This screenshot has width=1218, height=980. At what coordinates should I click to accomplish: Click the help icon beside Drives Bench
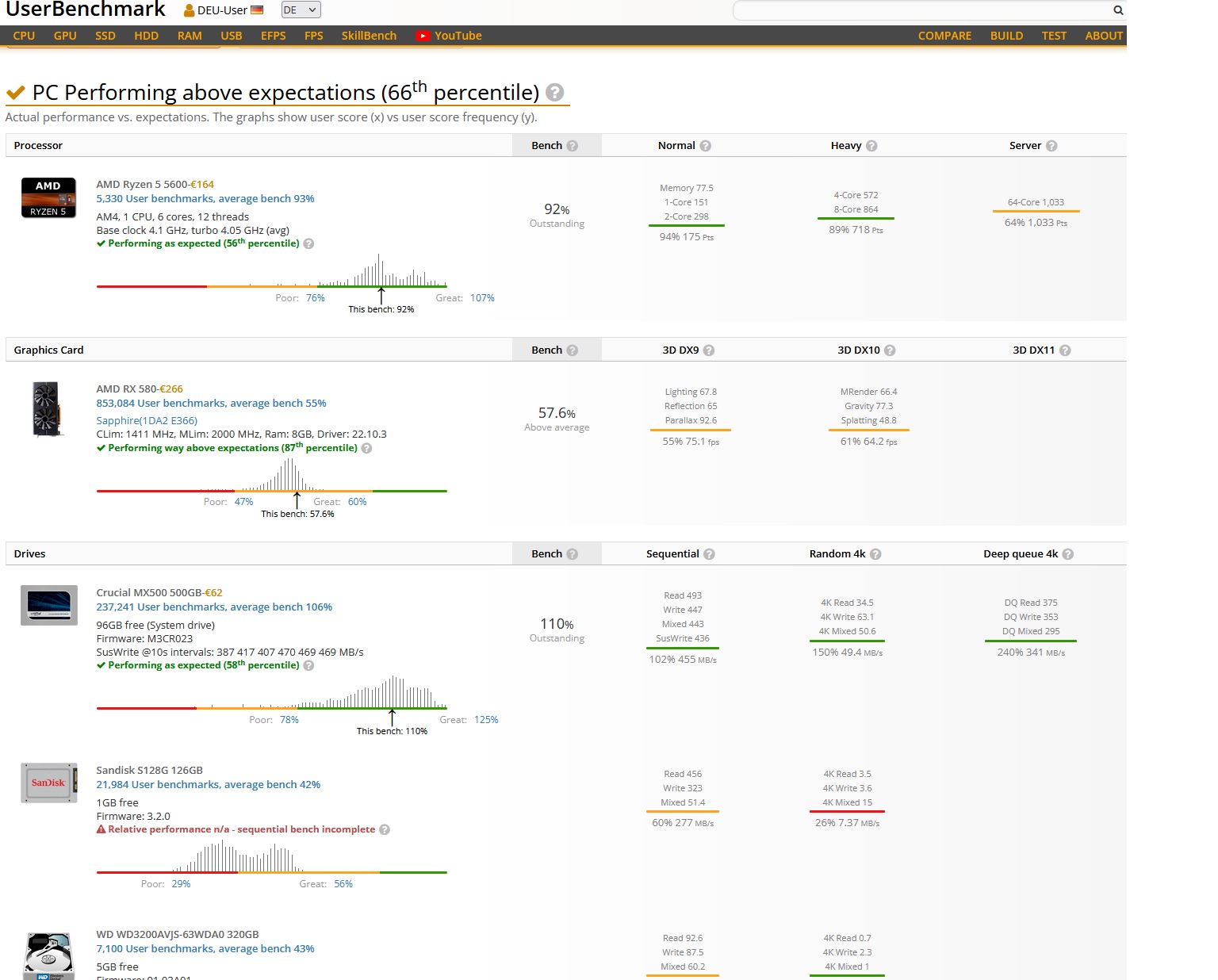[x=573, y=554]
